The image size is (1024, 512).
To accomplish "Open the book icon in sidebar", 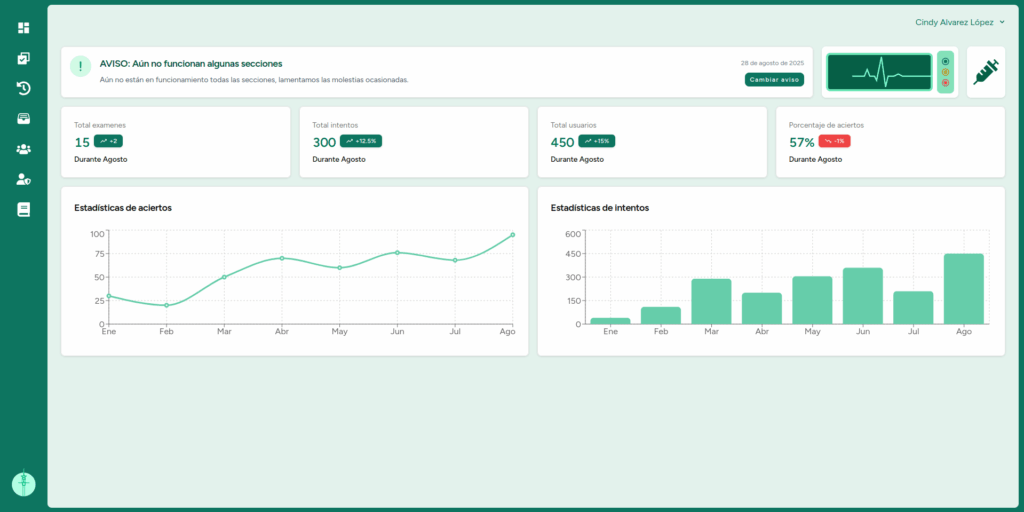I will click(x=23, y=210).
